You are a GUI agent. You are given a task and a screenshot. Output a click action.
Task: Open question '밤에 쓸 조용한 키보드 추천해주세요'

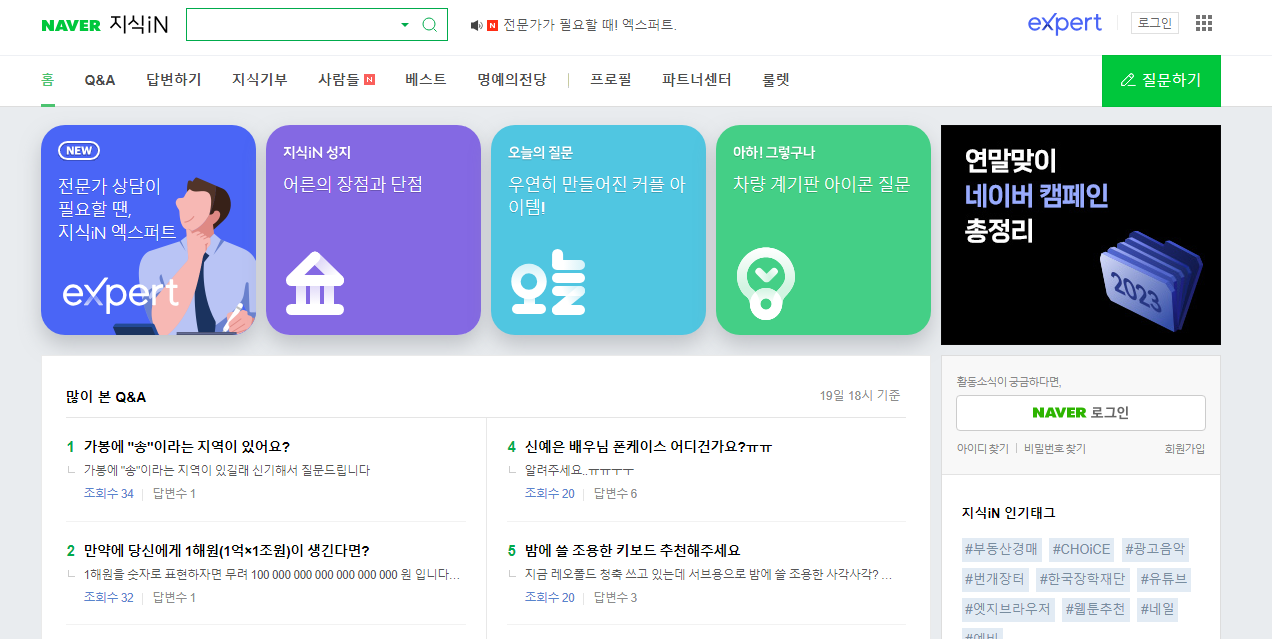pyautogui.click(x=633, y=551)
